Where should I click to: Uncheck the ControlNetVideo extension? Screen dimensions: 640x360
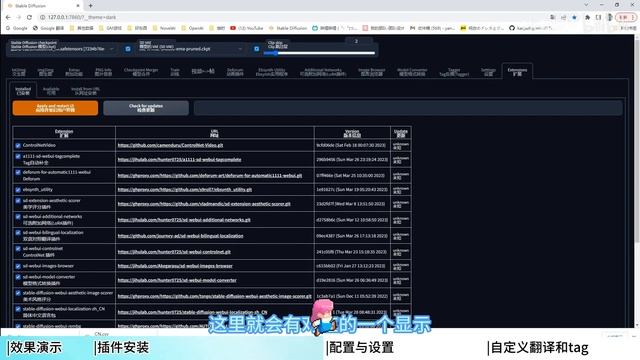(x=18, y=145)
